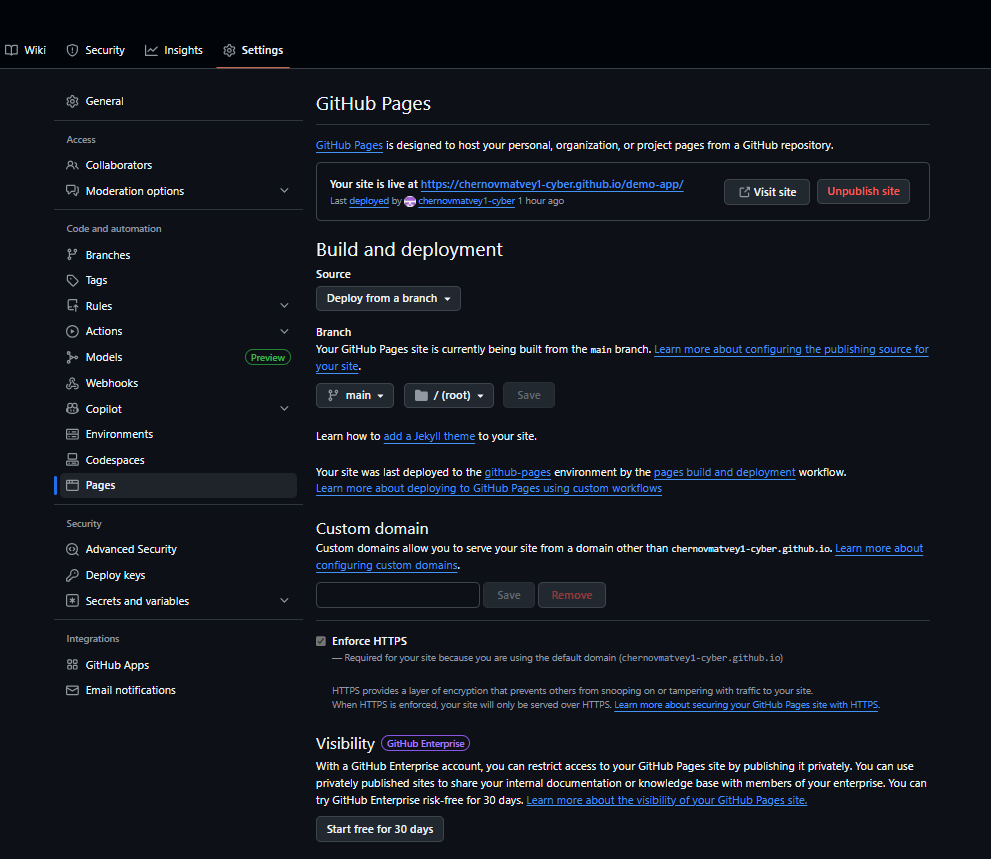
Task: Expand the Secrets and variables section
Action: pyautogui.click(x=284, y=601)
